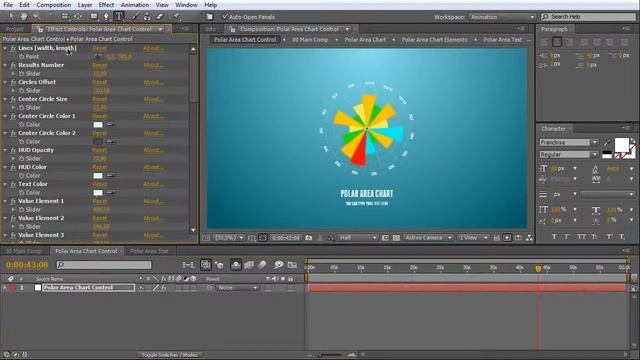Toggle mask and shape path visibility
The image size is (640, 360).
pyautogui.click(x=263, y=238)
